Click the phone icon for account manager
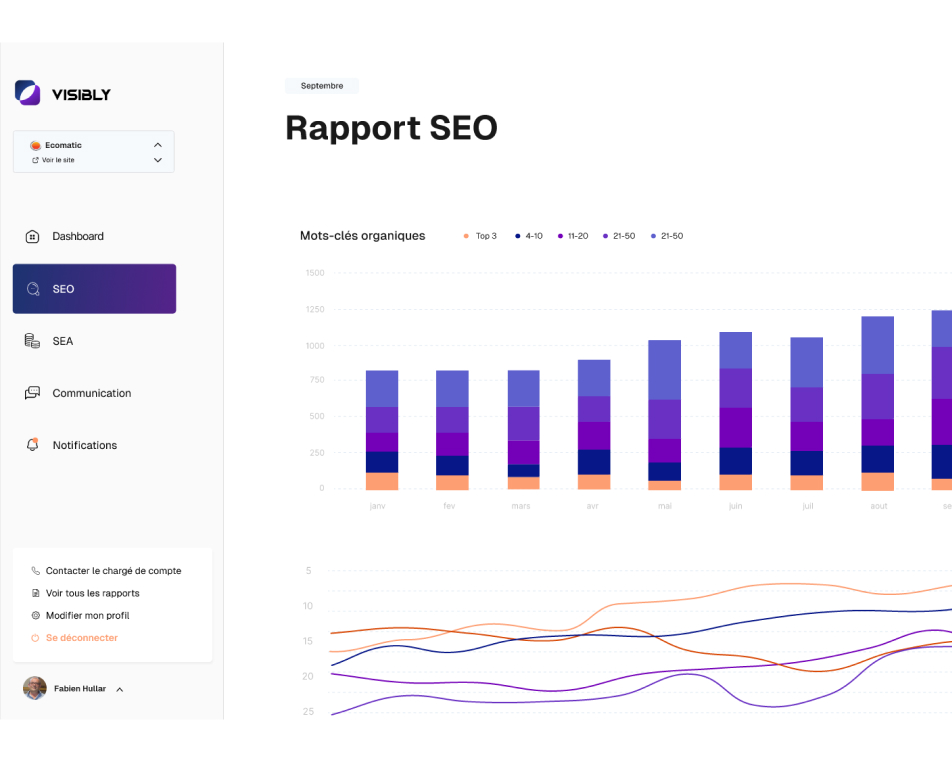Screen dimensions: 952x762 (x=36, y=571)
